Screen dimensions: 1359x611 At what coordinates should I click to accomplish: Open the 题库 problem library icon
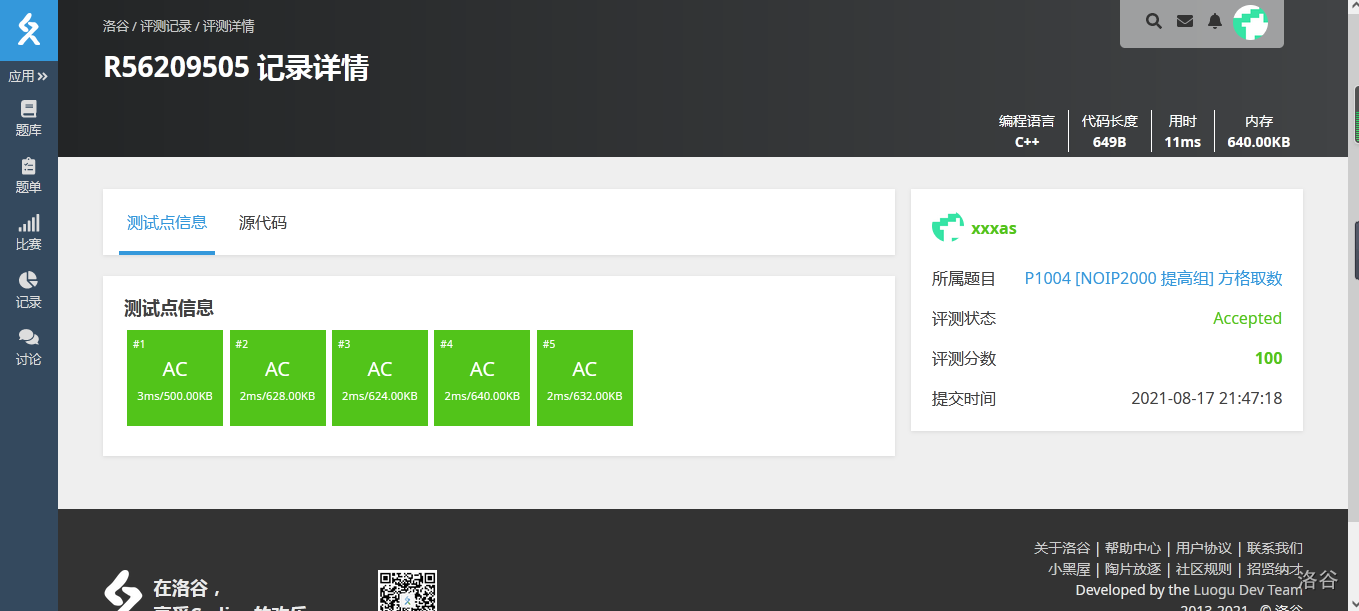tap(29, 118)
